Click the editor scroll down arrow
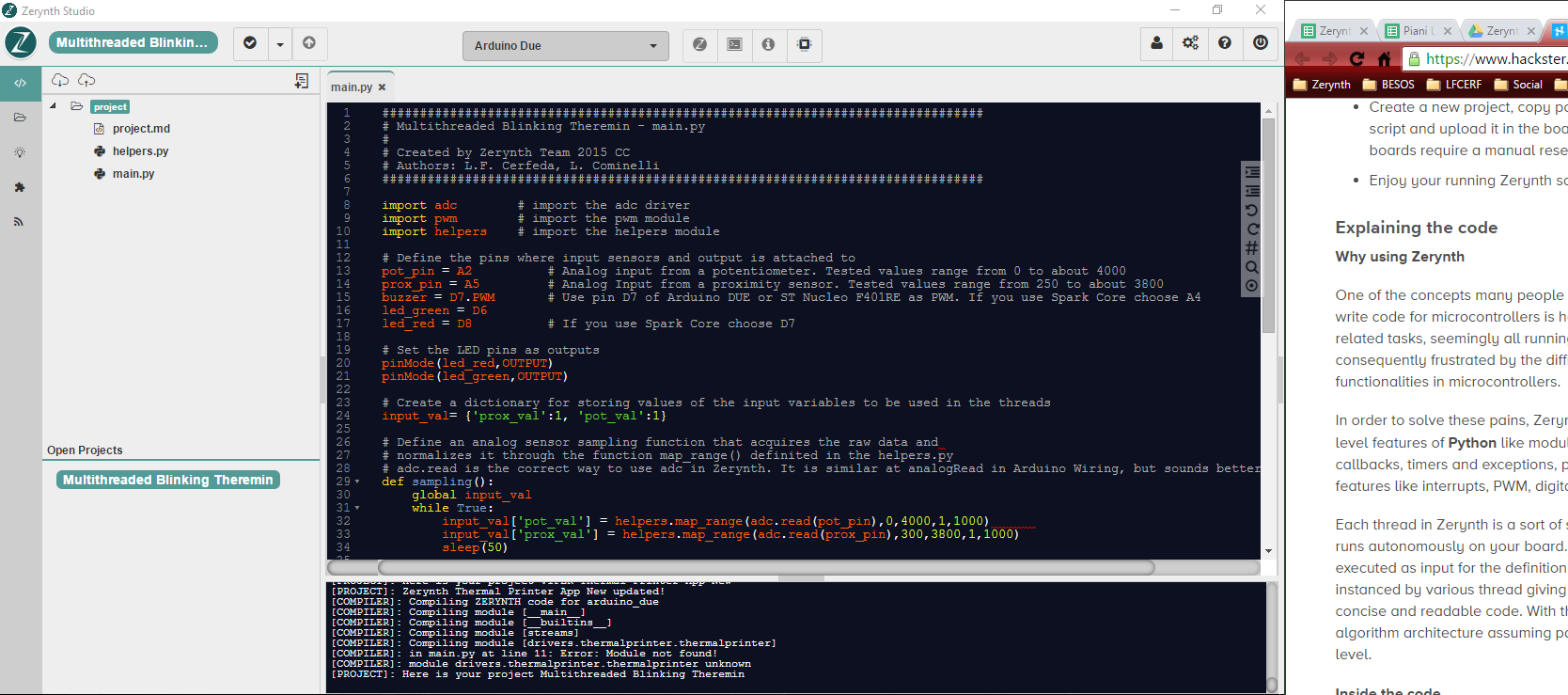 [1268, 551]
